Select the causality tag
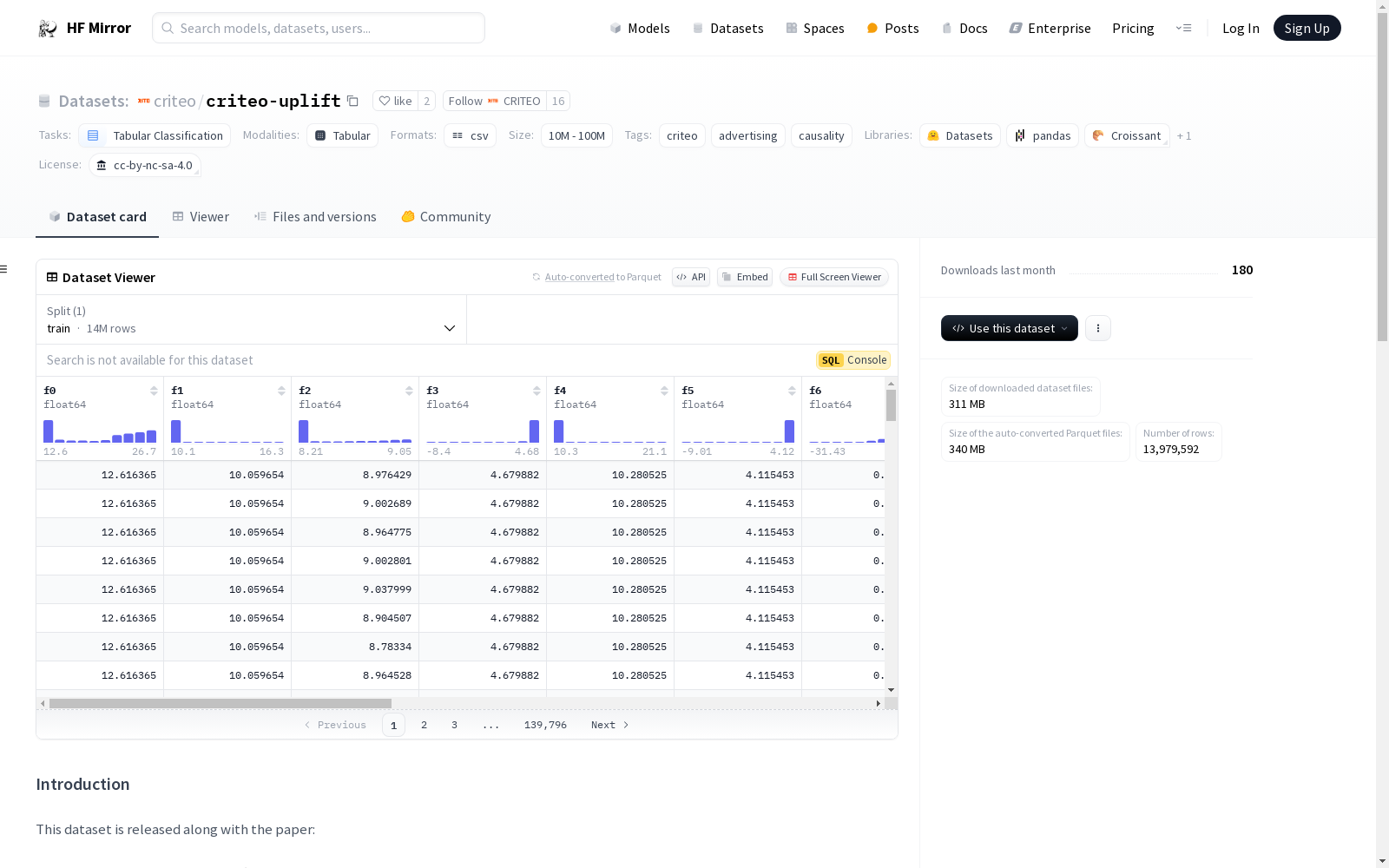This screenshot has height=868, width=1389. (821, 135)
